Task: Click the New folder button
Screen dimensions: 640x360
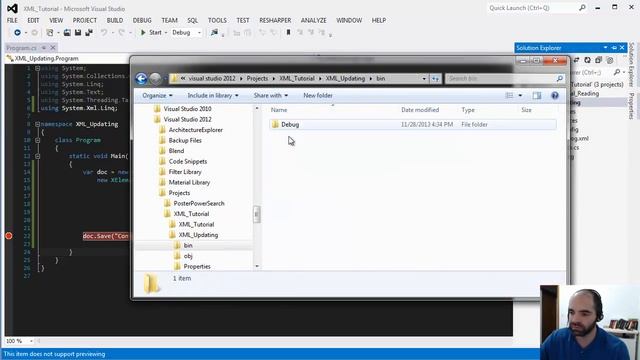Action: click(318, 96)
